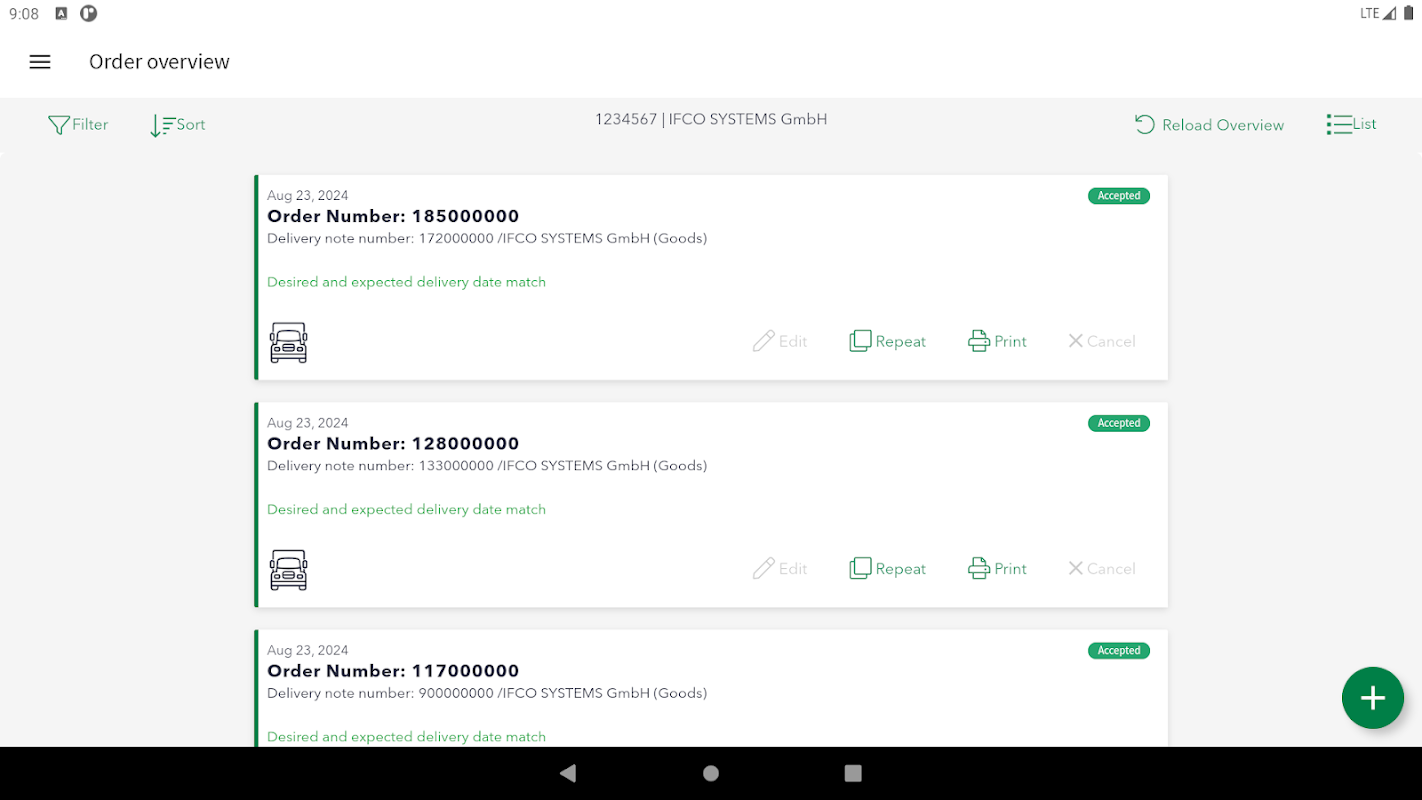Open Order Number 117000000 card
The image size is (1422, 800).
[711, 688]
